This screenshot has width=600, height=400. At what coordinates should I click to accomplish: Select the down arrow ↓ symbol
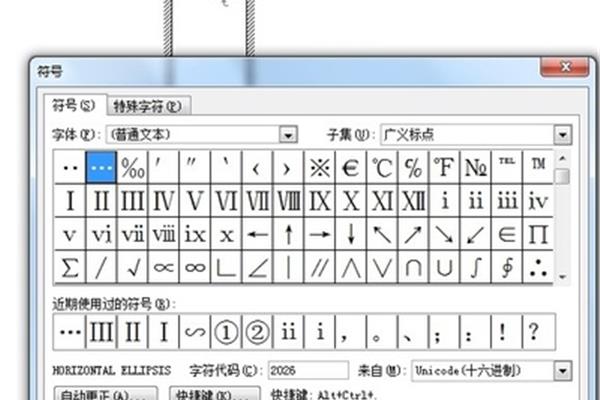click(x=351, y=234)
